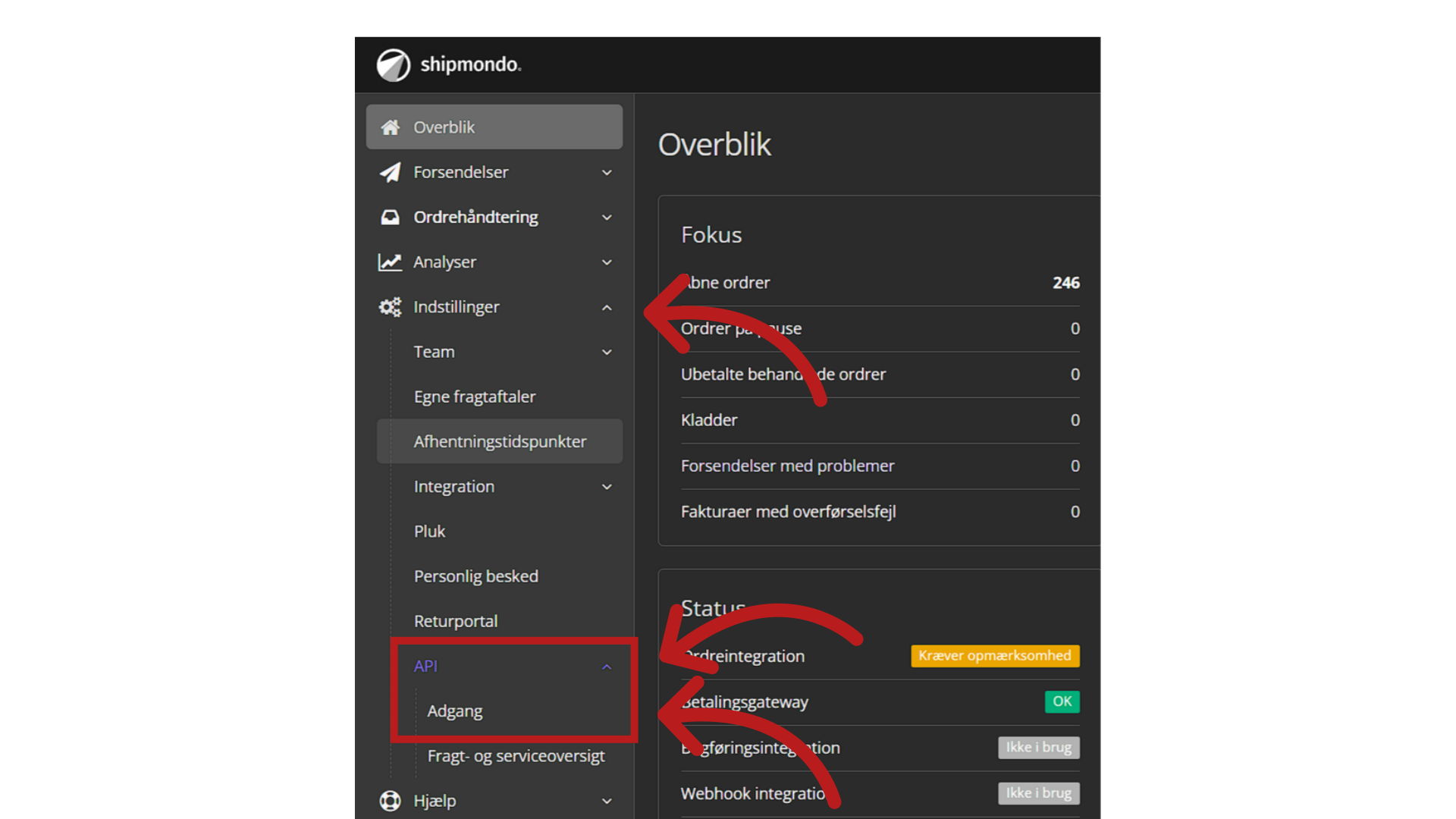This screenshot has width=1456, height=819.
Task: Open the Hjælp menu
Action: click(494, 801)
